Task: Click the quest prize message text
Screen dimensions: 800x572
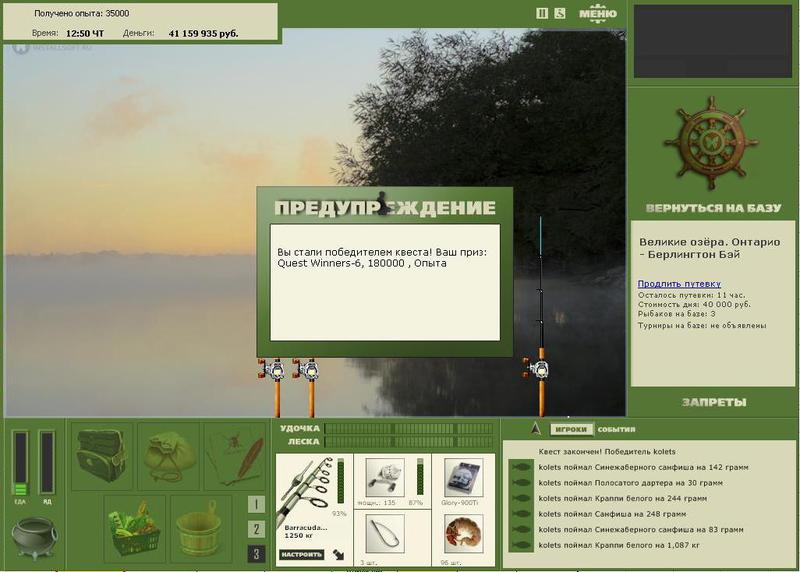Action: [382, 258]
